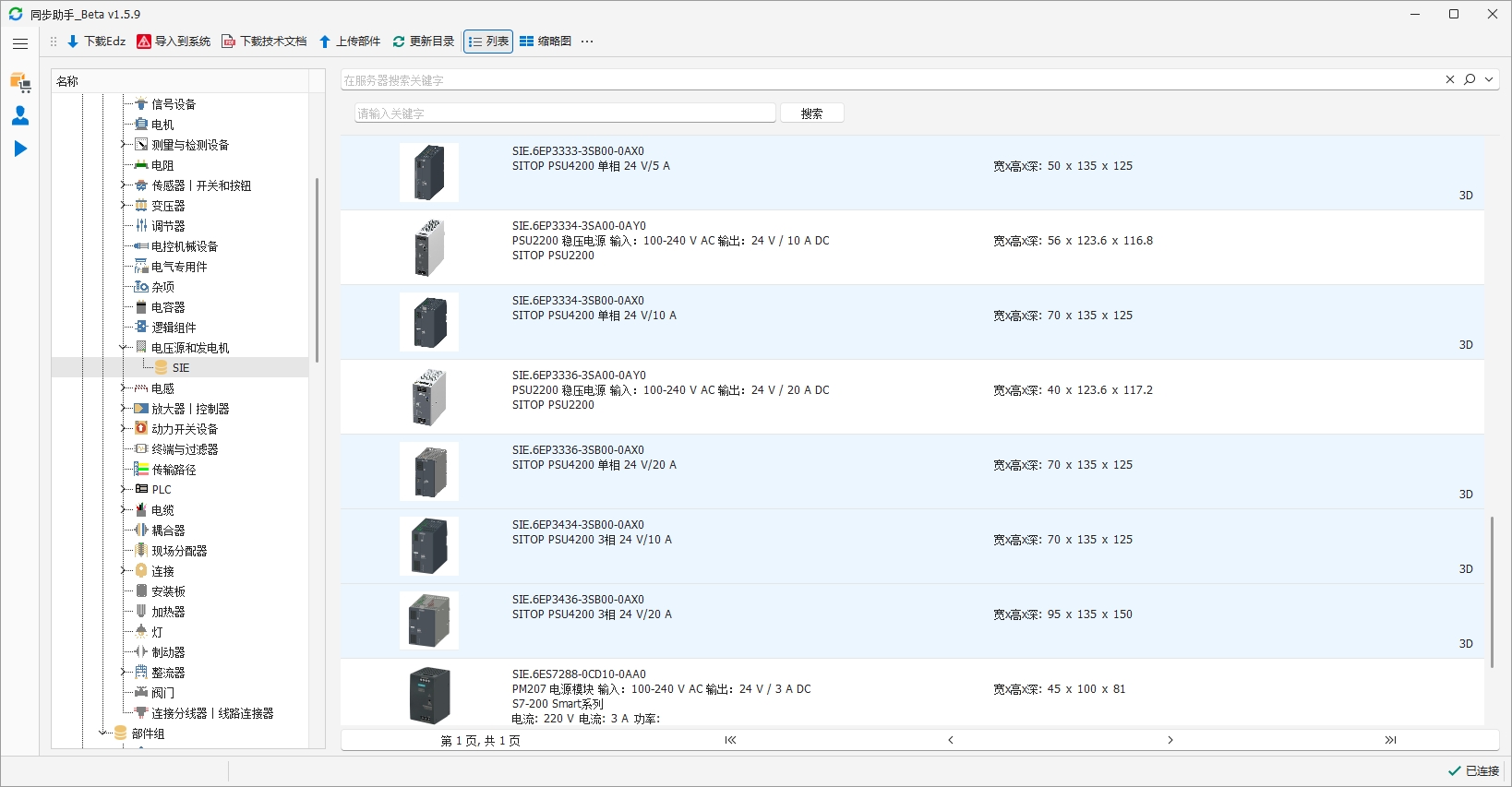Switch to 列表 list view
Viewport: 1512px width, 787px height.
[488, 42]
